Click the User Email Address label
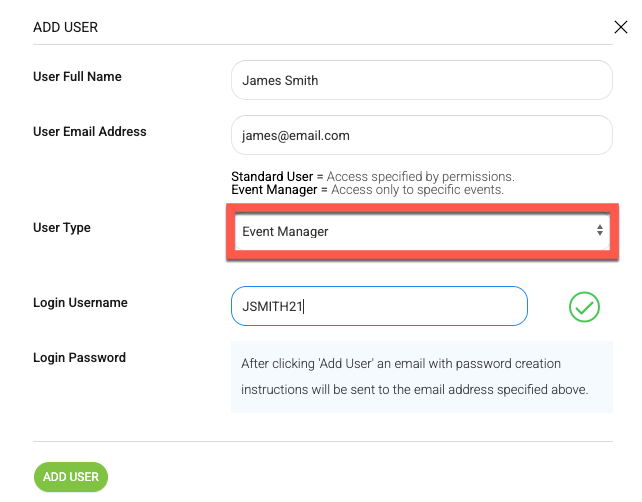Image resolution: width=642 pixels, height=502 pixels. click(x=90, y=131)
